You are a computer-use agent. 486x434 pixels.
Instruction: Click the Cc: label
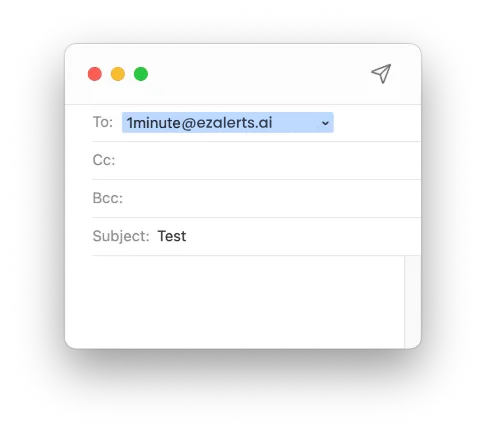point(104,160)
